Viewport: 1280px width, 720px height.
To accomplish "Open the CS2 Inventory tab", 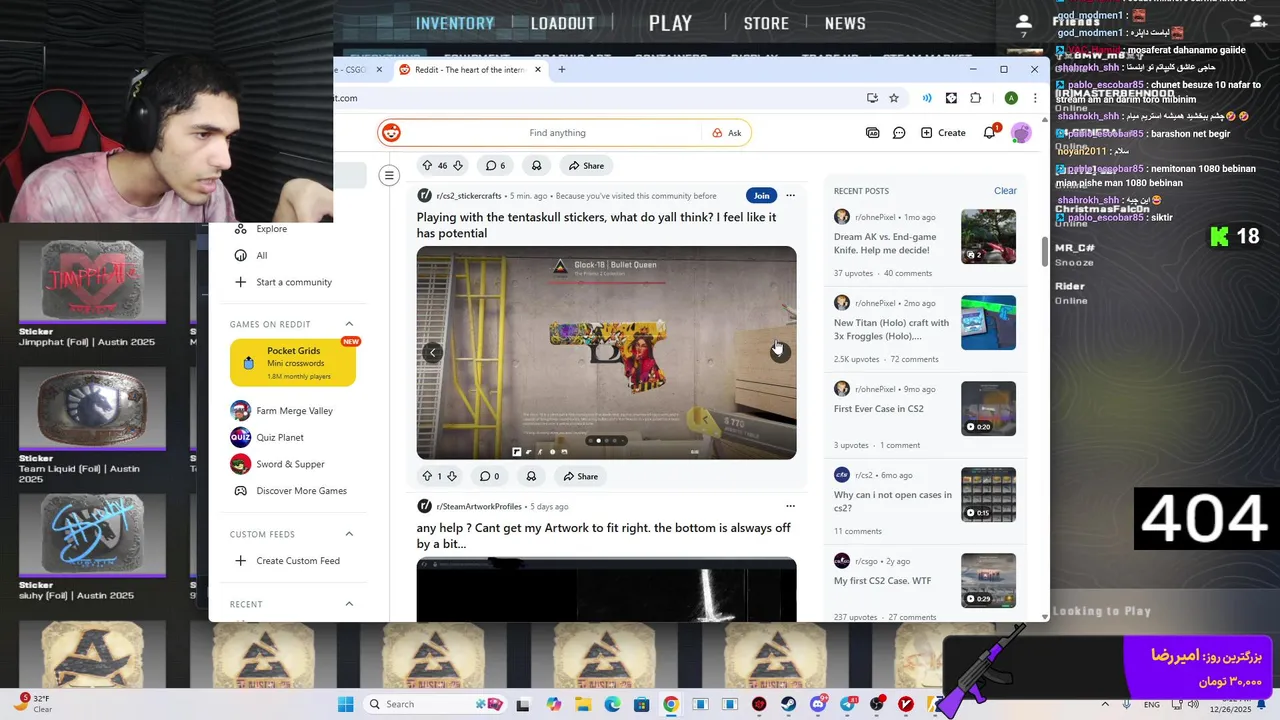I will (455, 23).
